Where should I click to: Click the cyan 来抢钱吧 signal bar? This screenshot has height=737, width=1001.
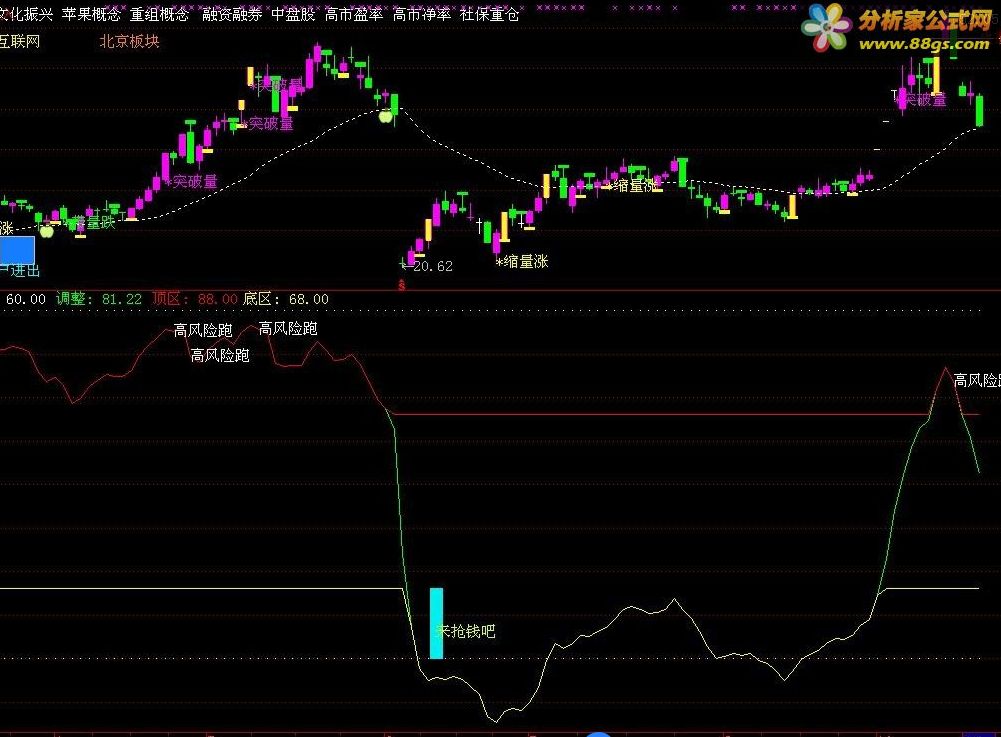436,623
